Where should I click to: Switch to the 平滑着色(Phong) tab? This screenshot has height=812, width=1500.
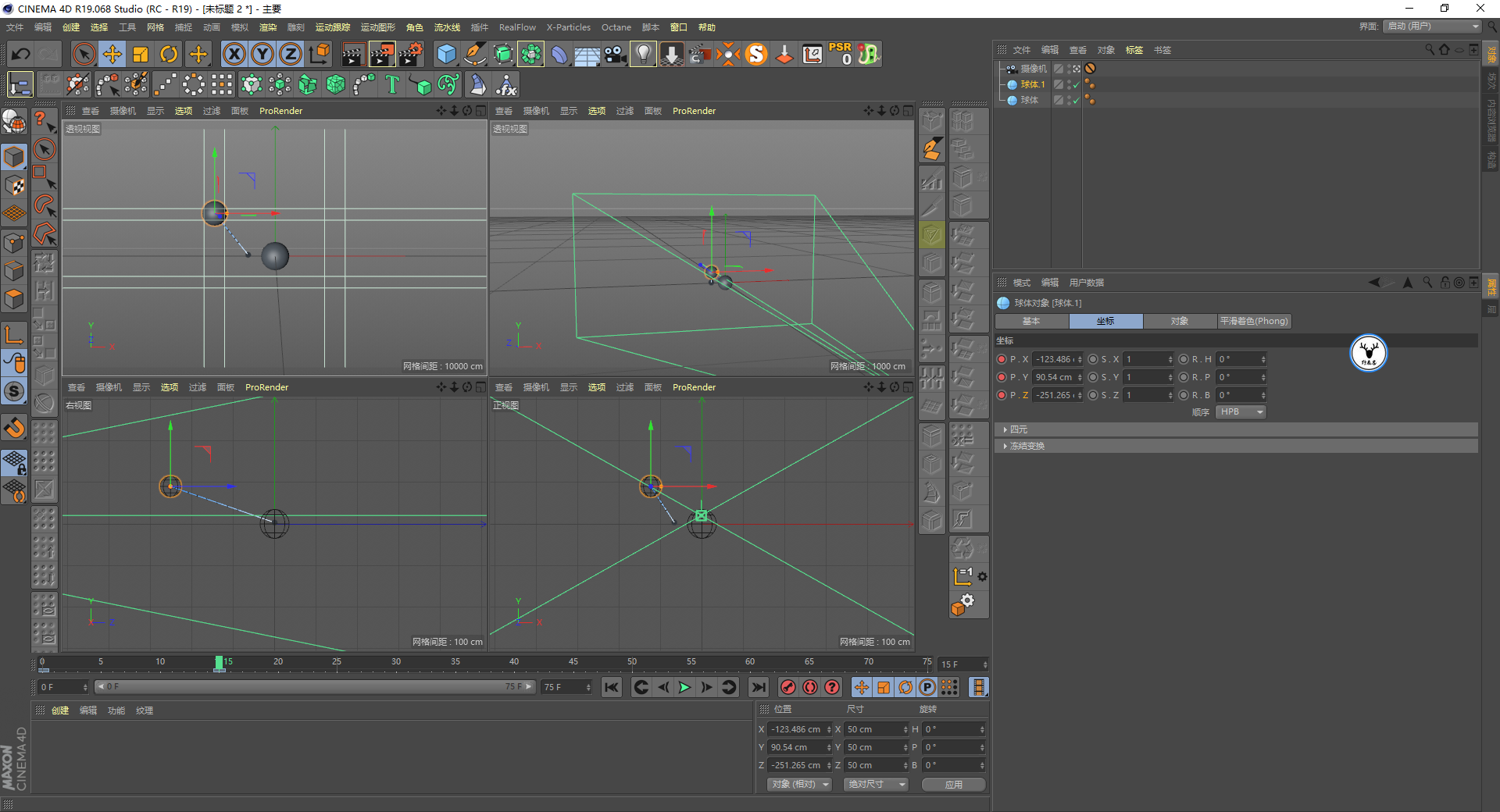point(1254,321)
